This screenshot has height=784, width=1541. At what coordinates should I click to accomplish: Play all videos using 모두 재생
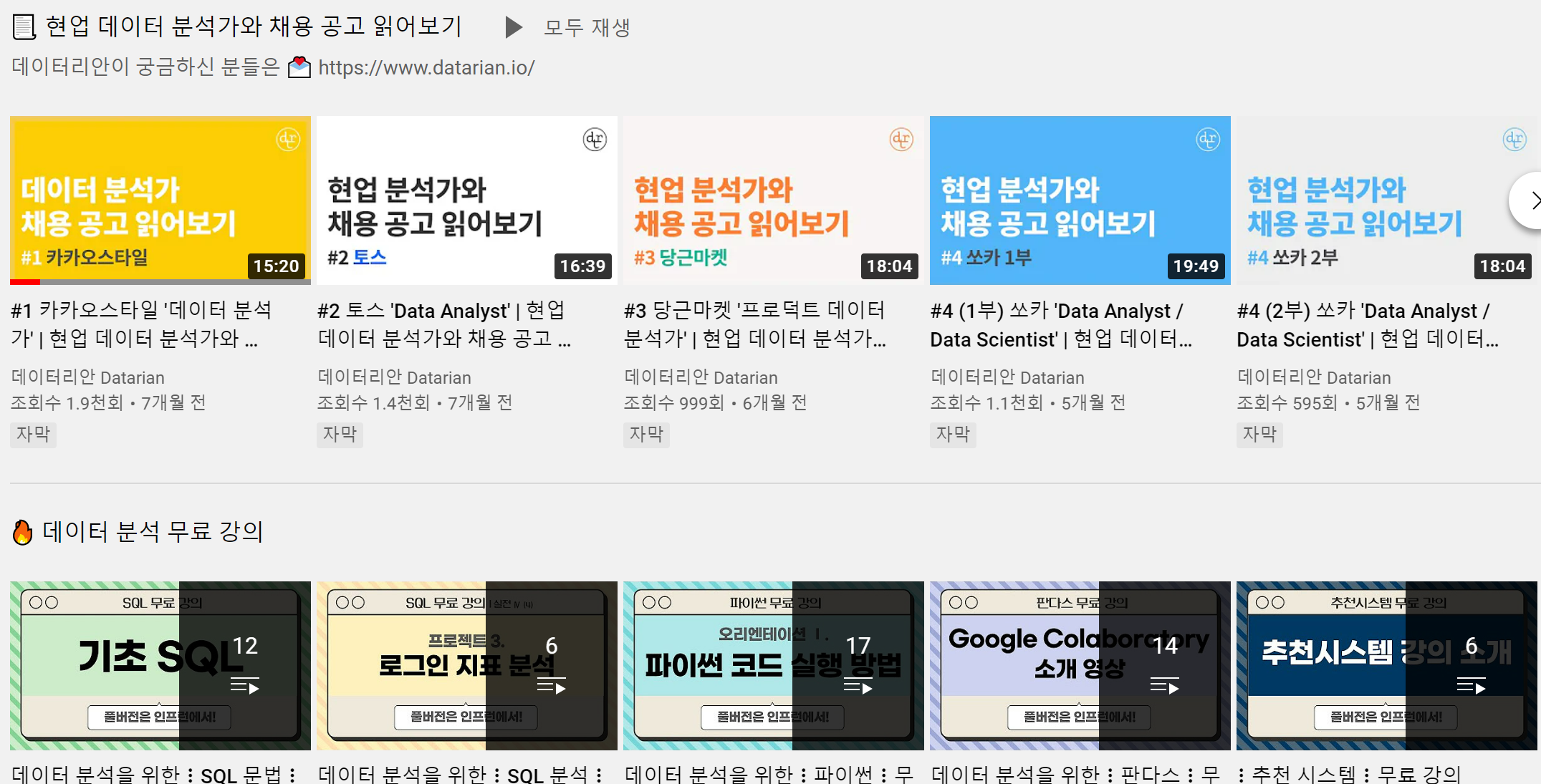(587, 26)
